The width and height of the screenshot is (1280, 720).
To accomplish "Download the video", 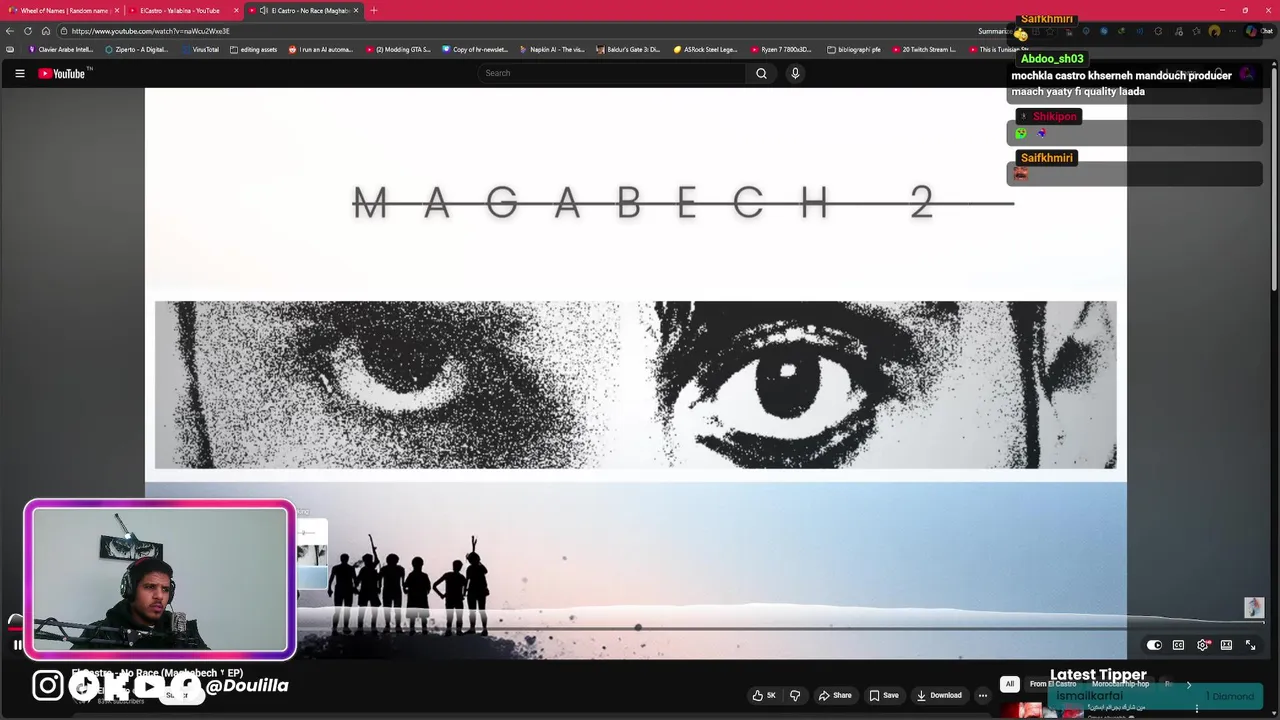I will click(939, 695).
